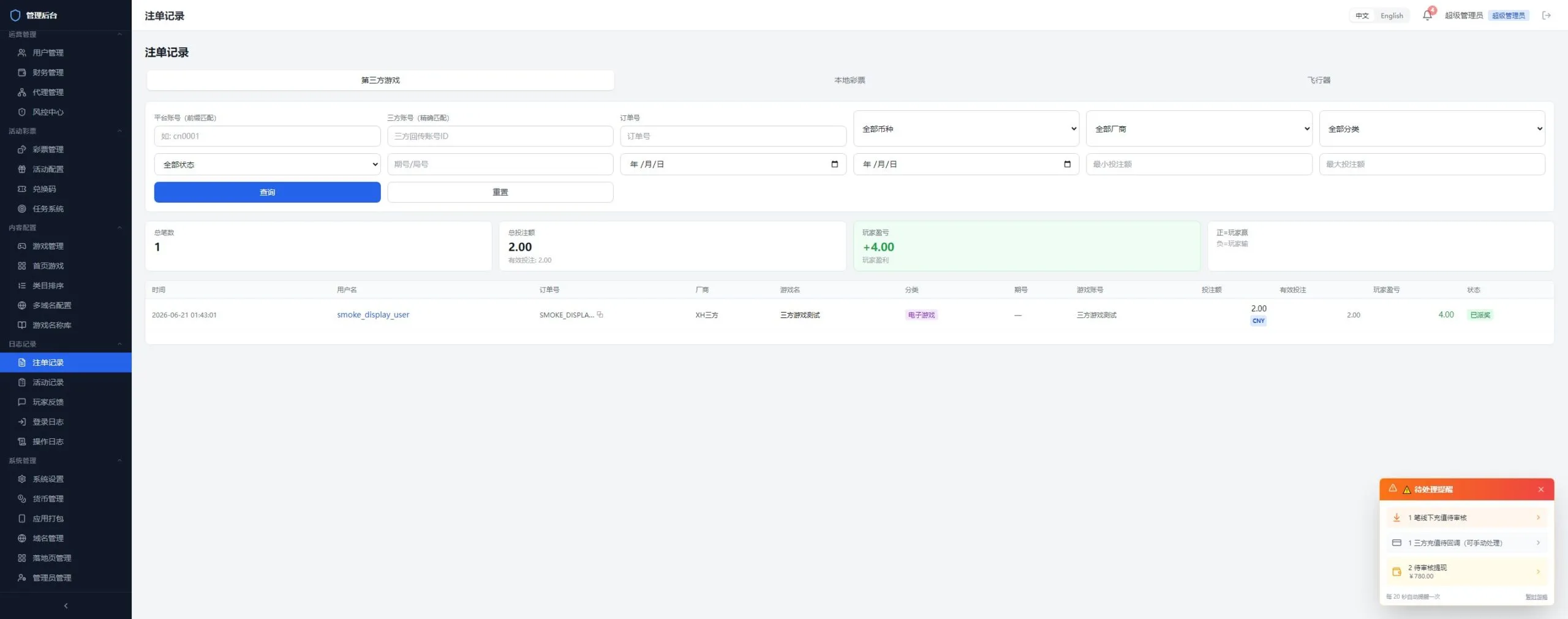
Task: Click the logout icon in header
Action: pyautogui.click(x=1547, y=15)
